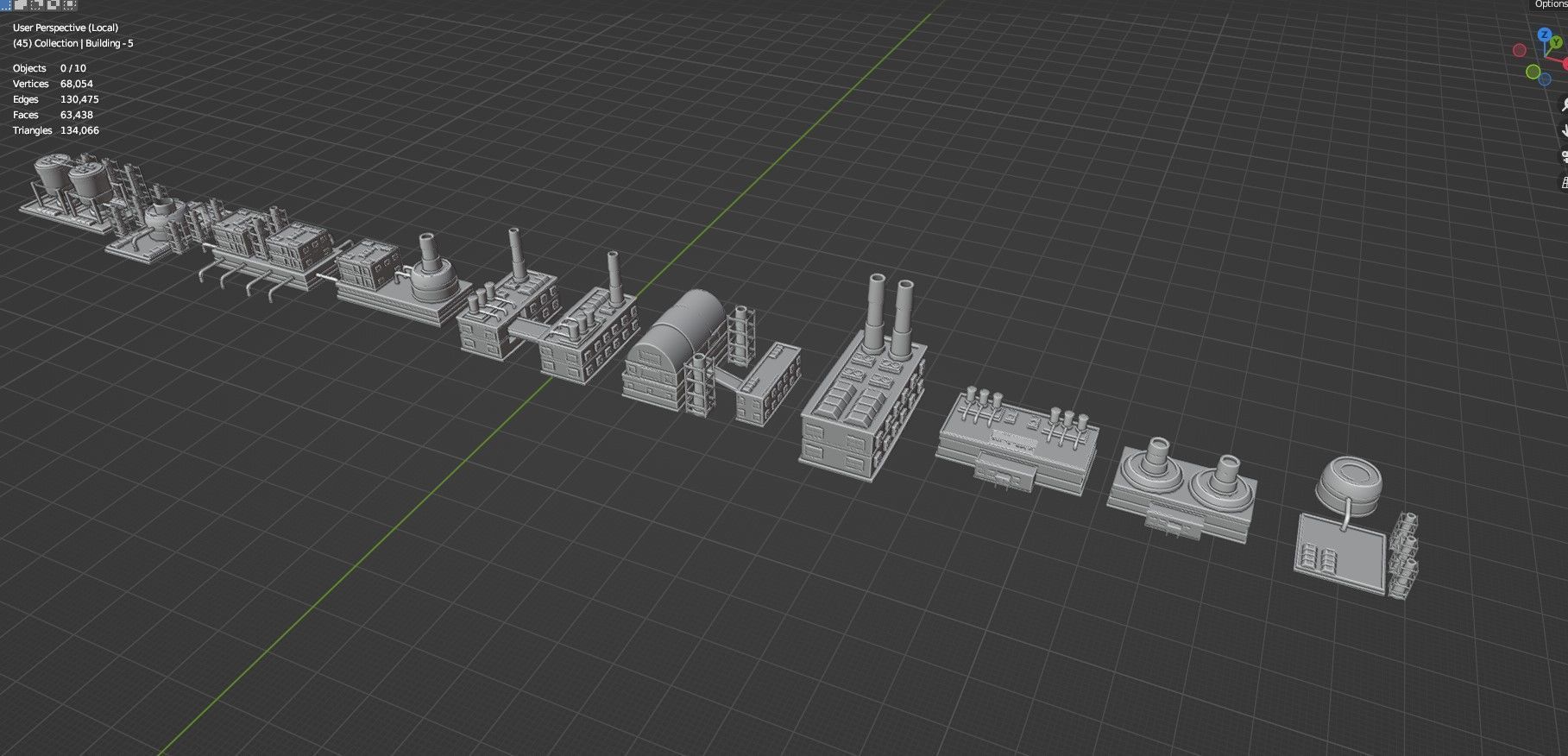Image resolution: width=1568 pixels, height=756 pixels.
Task: Click the "Triangles" statistics label
Action: pyautogui.click(x=33, y=130)
